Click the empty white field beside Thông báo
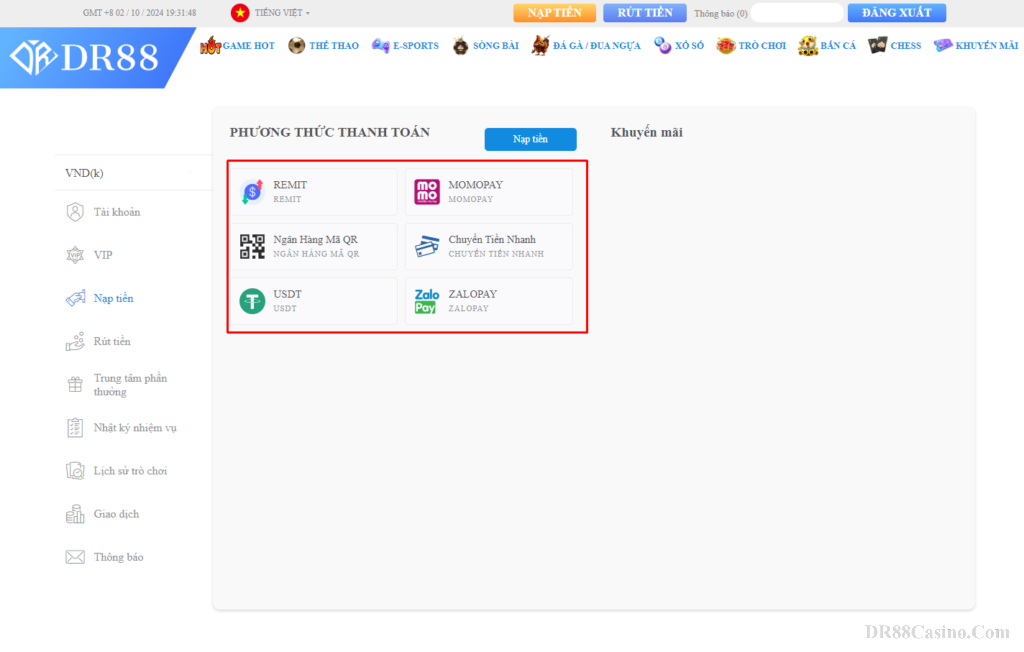1024x652 pixels. 797,12
